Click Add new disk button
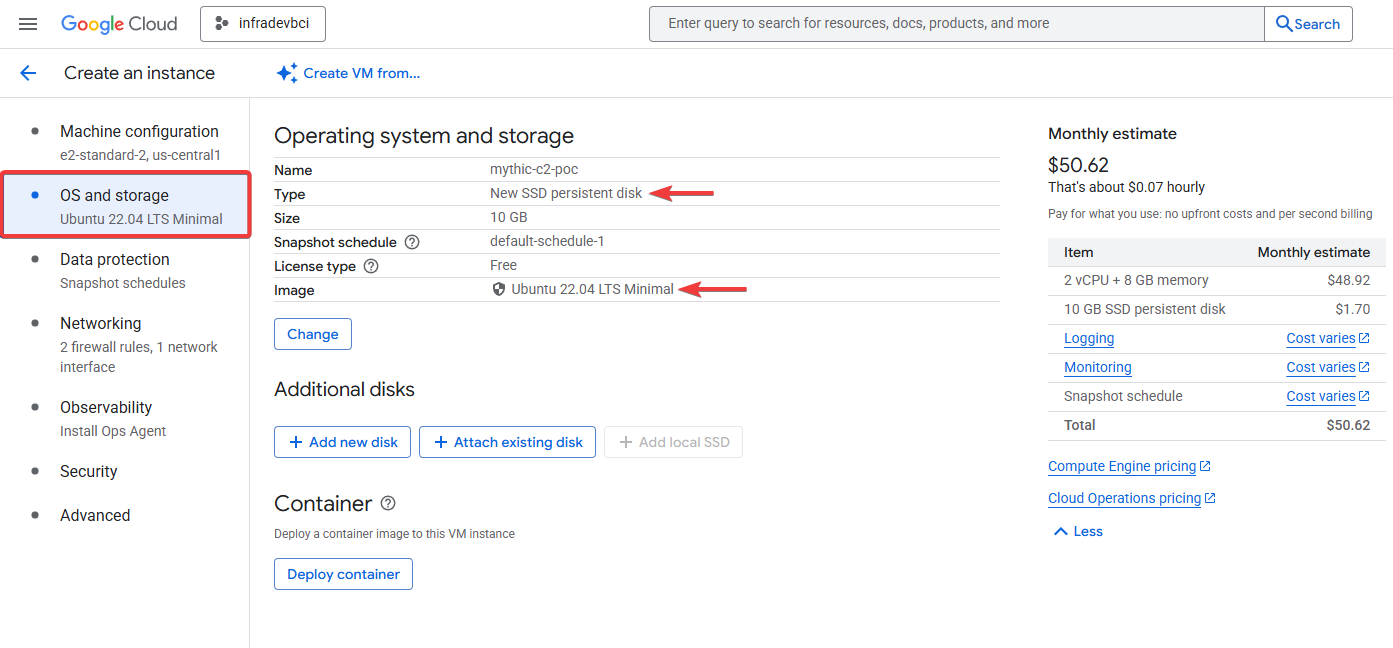 (342, 442)
